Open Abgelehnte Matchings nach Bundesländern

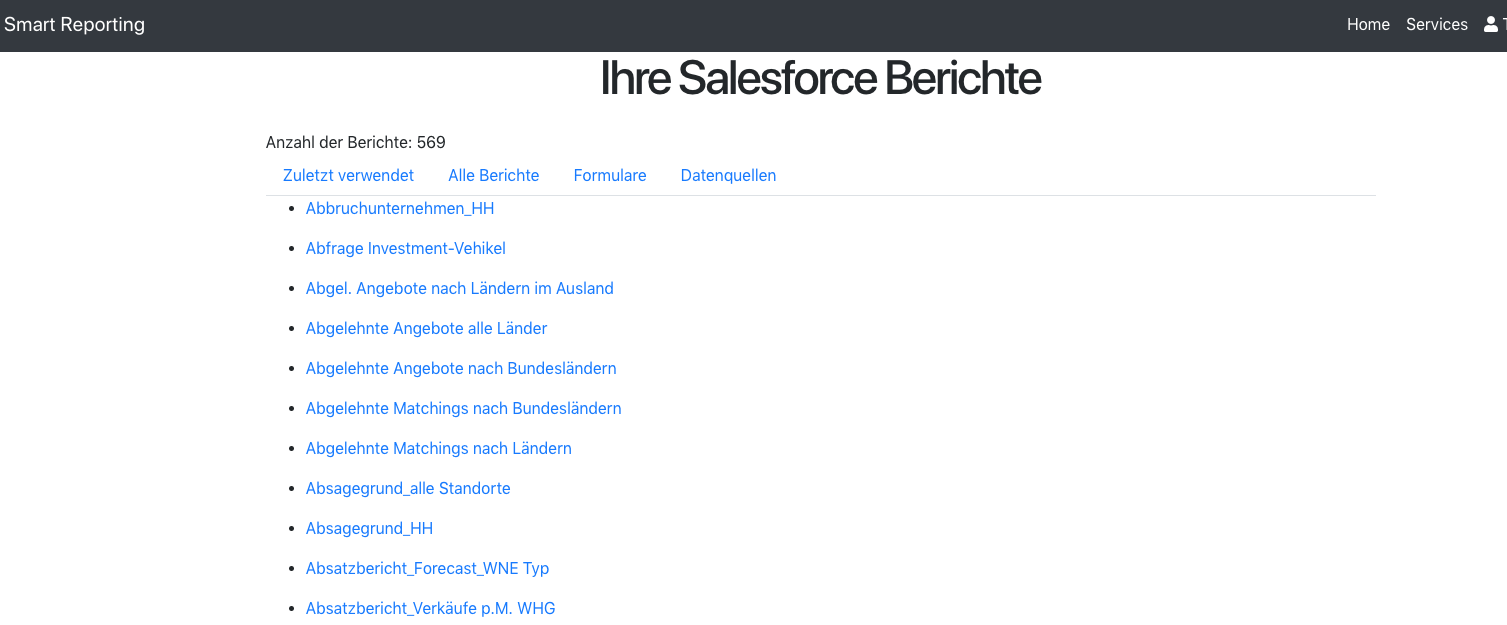[464, 408]
